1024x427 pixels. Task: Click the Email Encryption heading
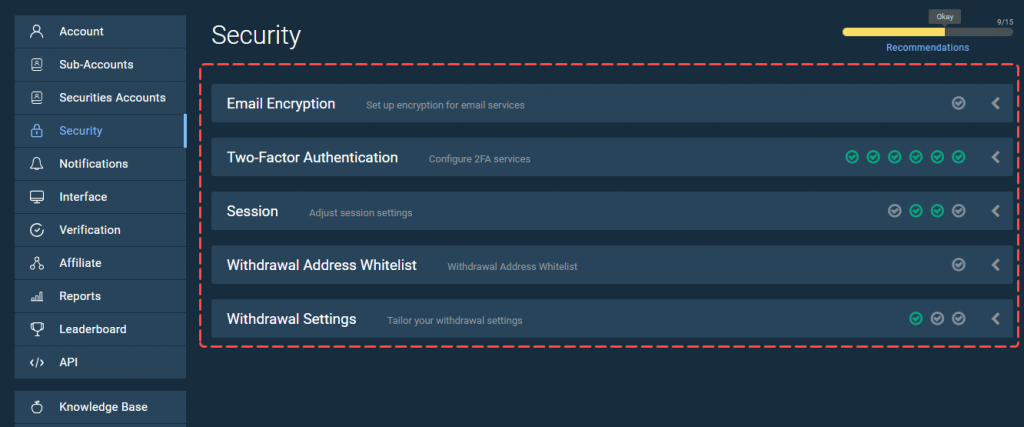(x=281, y=103)
